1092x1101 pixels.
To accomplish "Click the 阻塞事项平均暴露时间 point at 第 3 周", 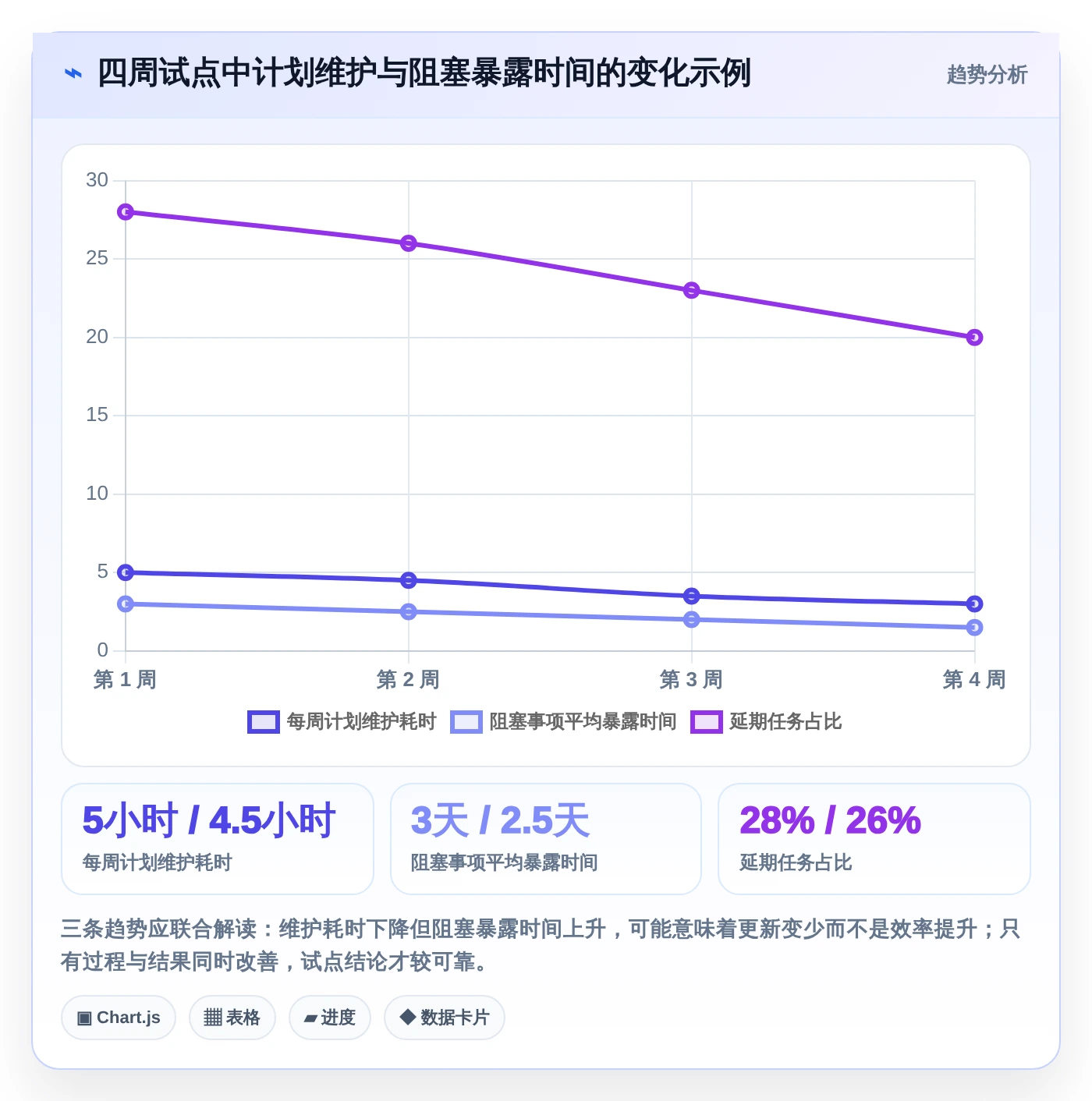I will pyautogui.click(x=692, y=619).
